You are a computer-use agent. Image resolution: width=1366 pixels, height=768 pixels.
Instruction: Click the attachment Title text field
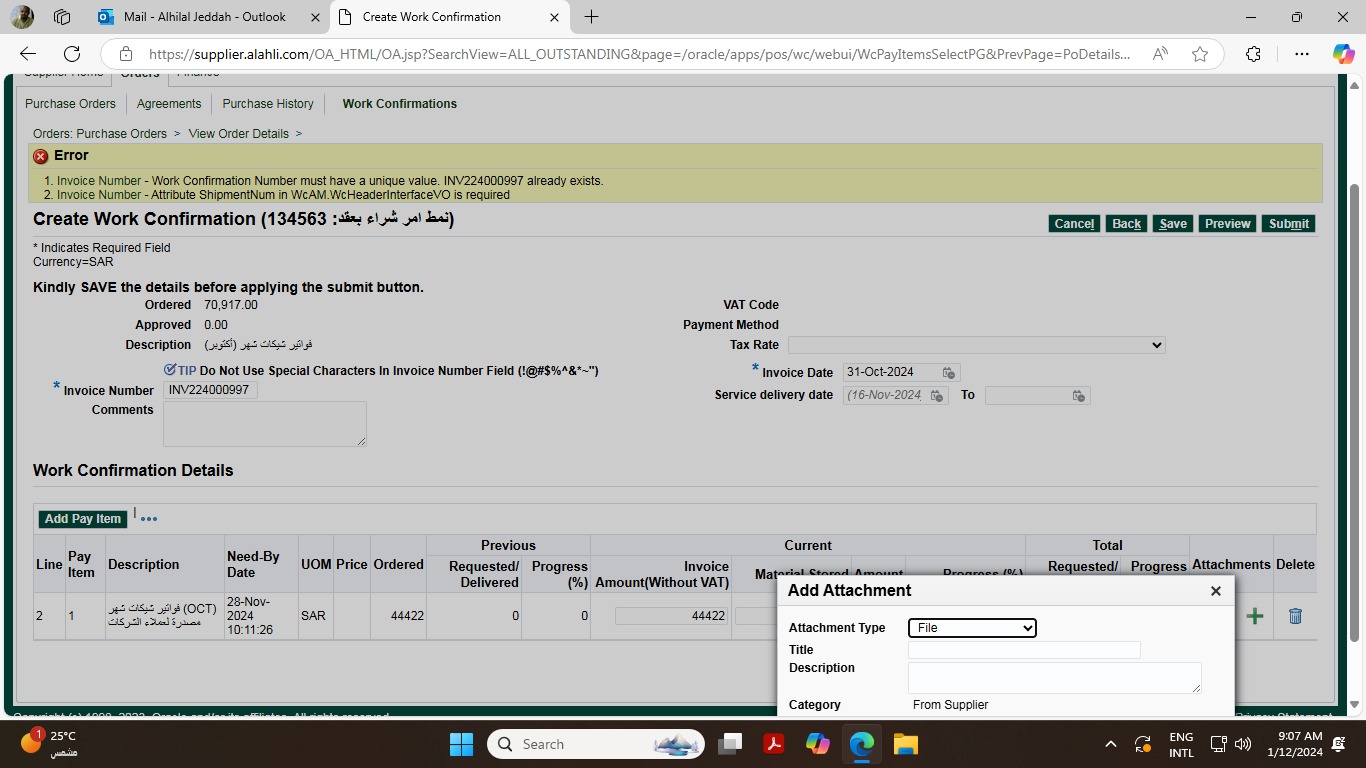1024,650
